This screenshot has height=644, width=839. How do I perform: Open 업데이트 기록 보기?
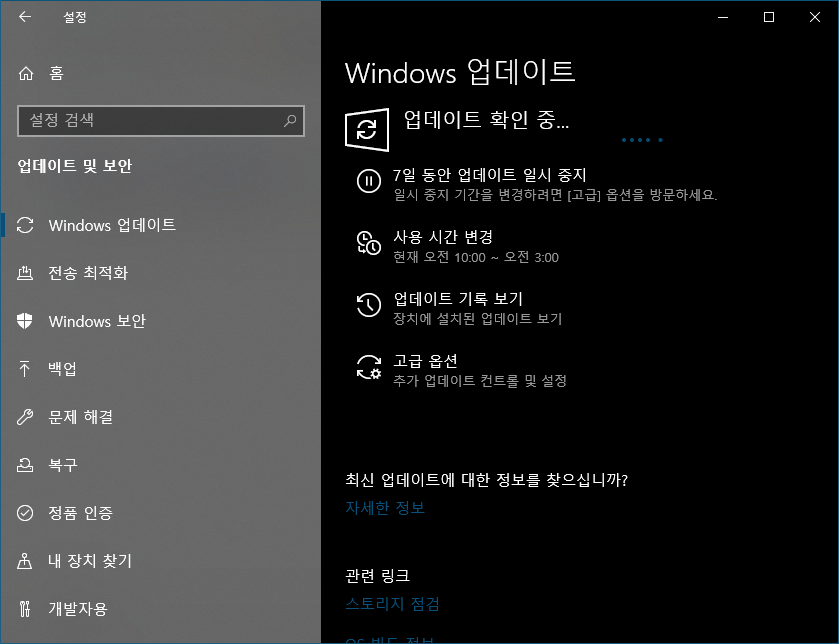pyautogui.click(x=458, y=299)
